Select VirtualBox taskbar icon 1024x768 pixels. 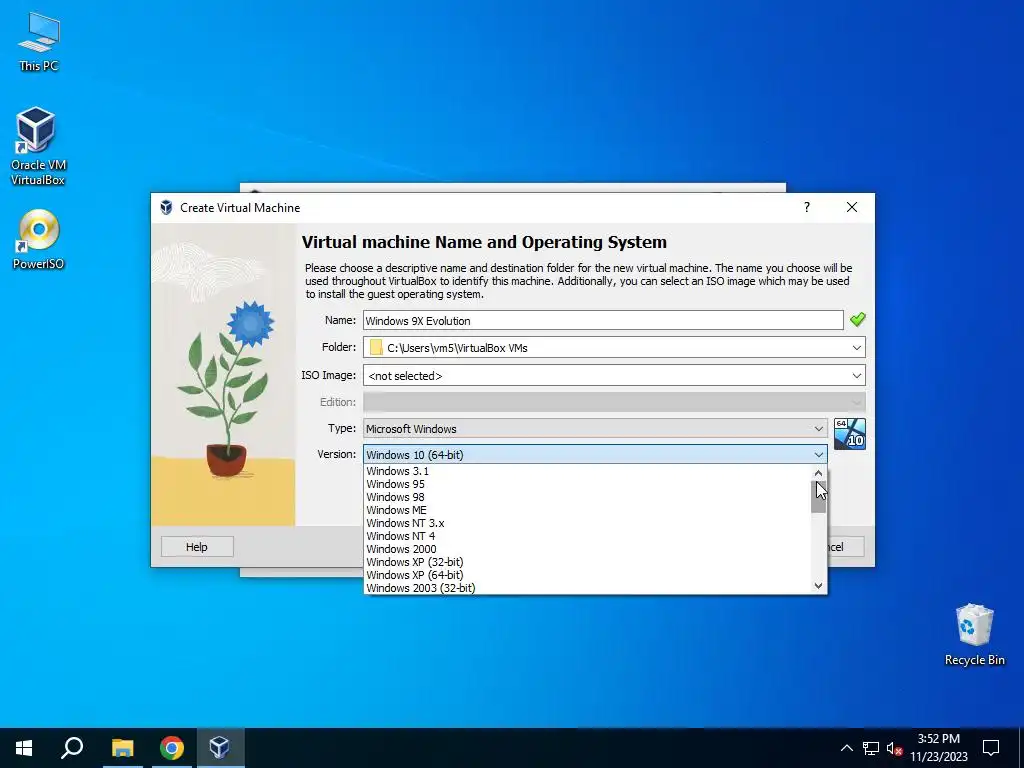(219, 748)
